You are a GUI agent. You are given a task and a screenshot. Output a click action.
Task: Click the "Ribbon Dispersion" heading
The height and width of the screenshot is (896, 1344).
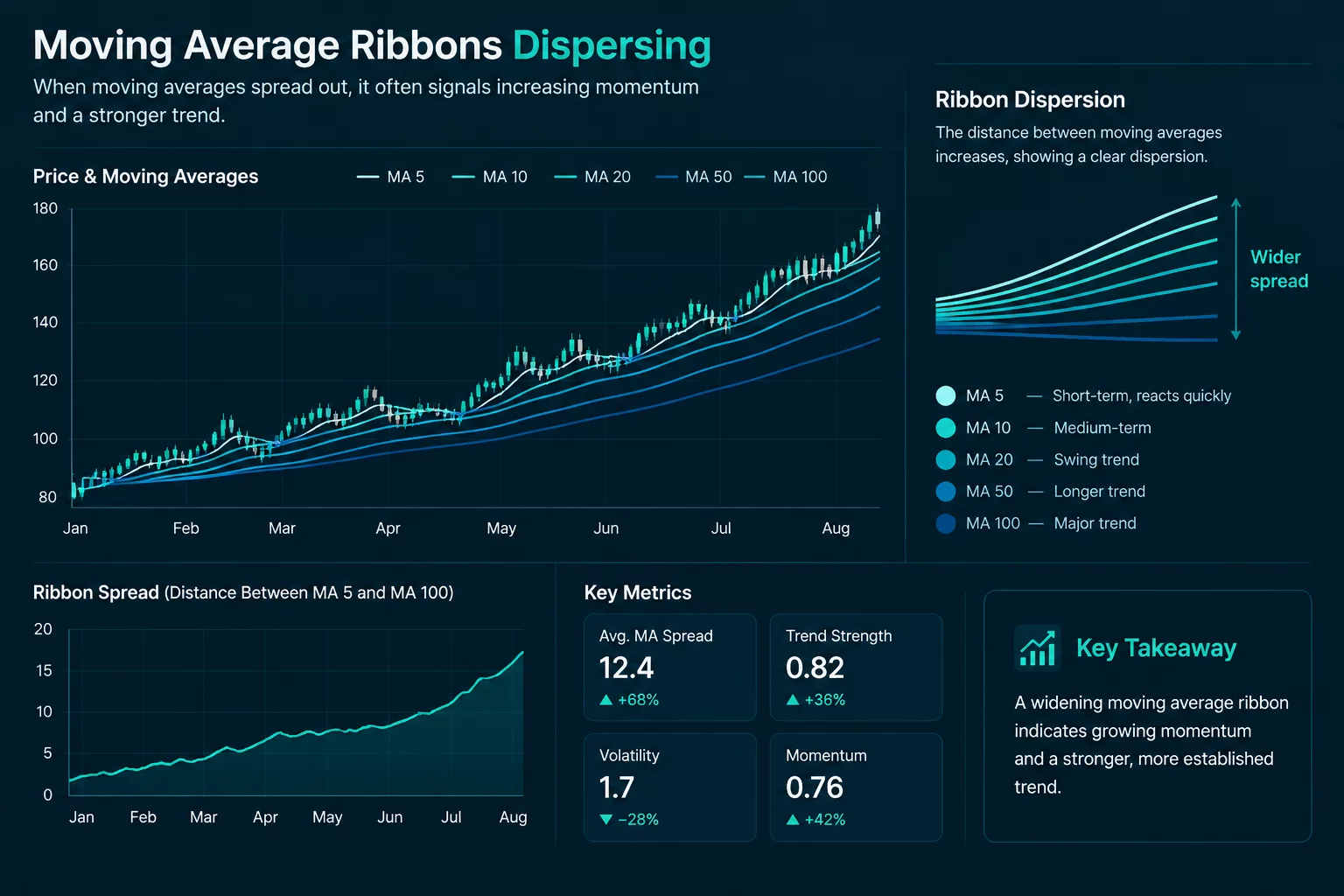coord(1030,100)
